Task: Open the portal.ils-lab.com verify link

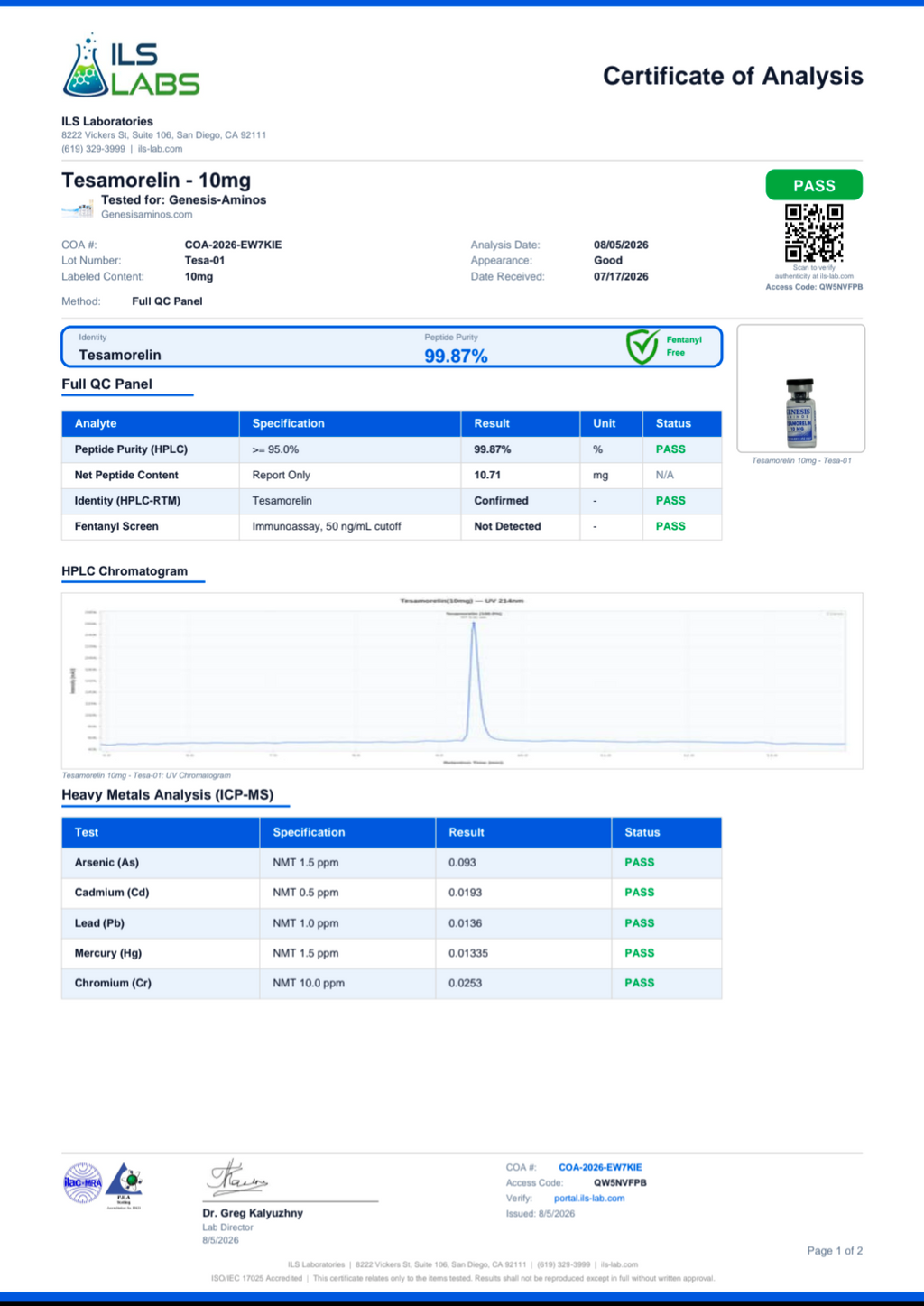Action: [x=589, y=1199]
